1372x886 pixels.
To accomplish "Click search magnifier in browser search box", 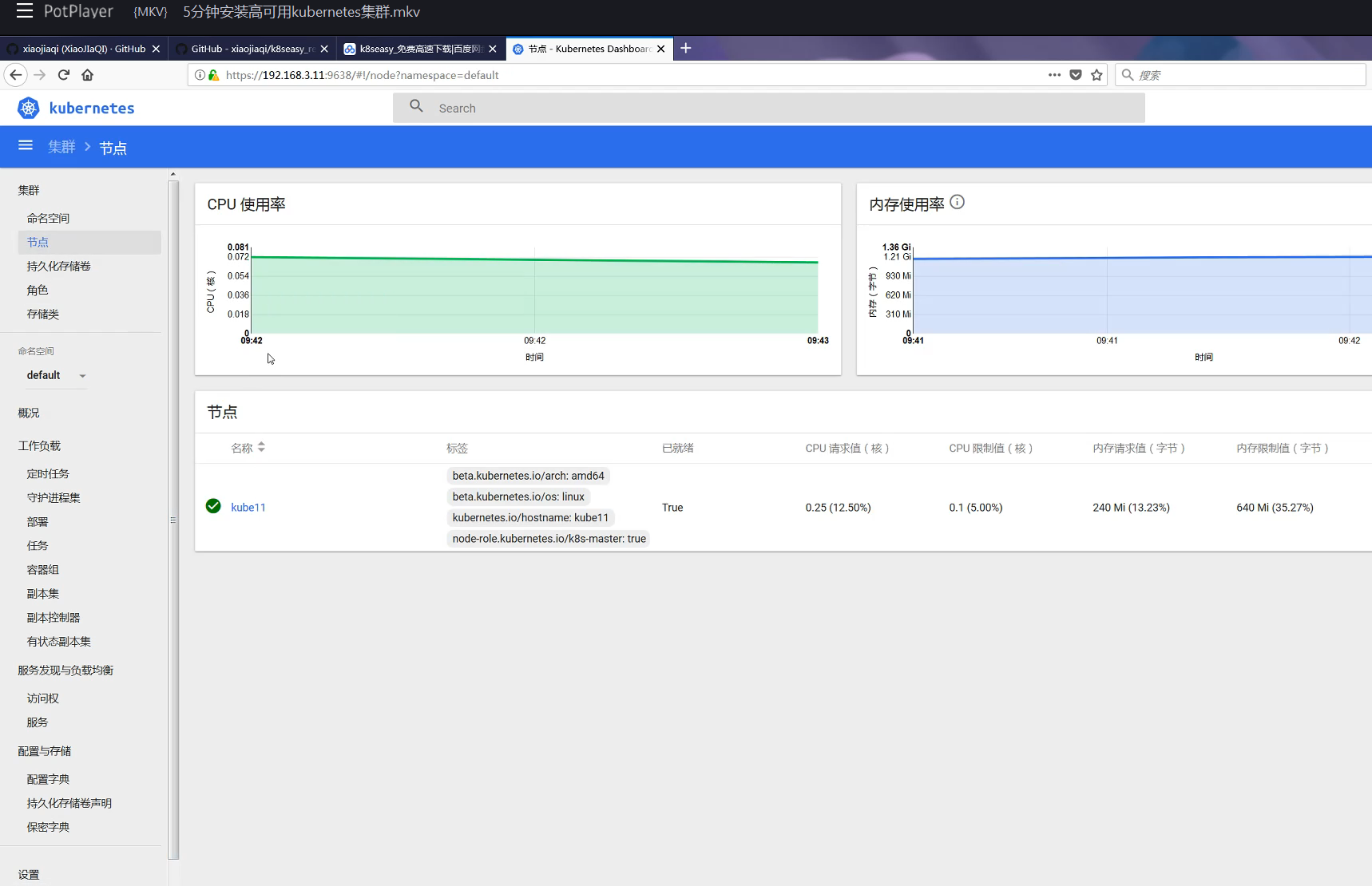I will tap(1128, 74).
